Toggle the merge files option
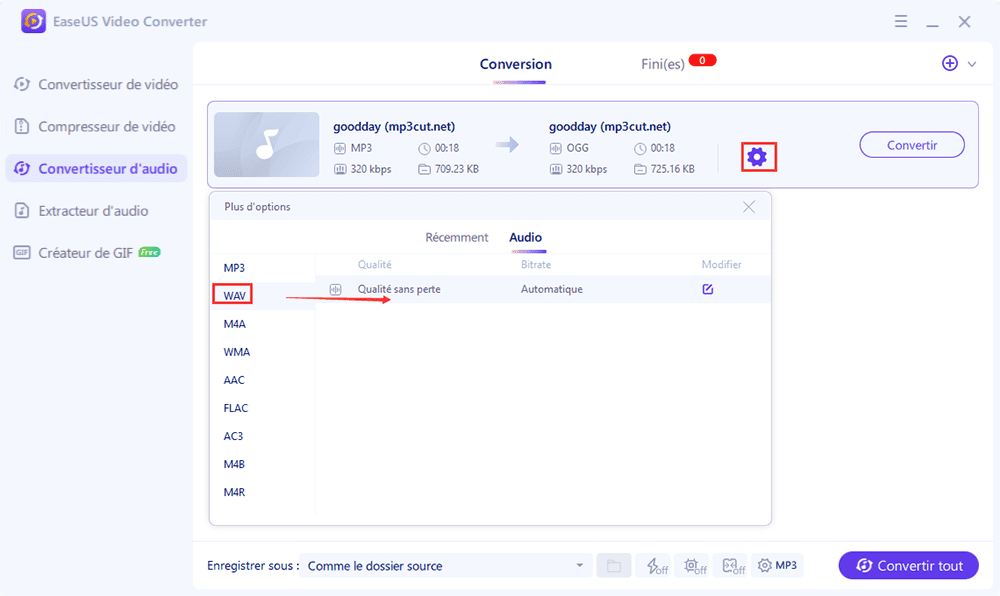This screenshot has width=1000, height=596. tap(732, 565)
